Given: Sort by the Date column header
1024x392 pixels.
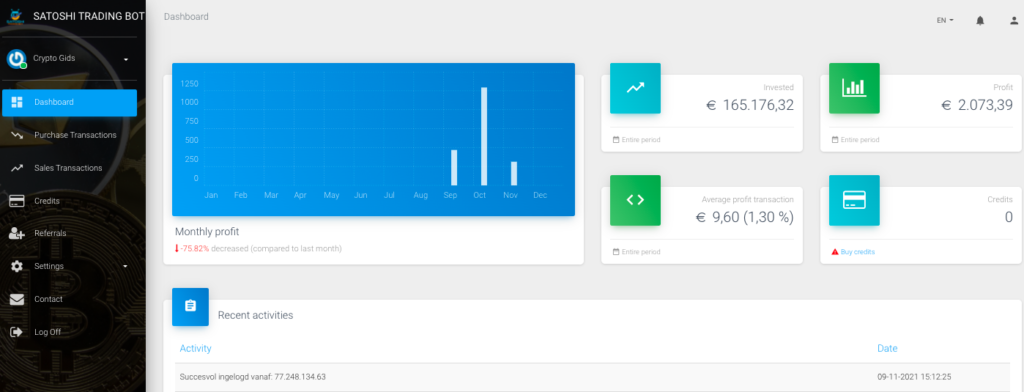Looking at the screenshot, I should tap(887, 348).
